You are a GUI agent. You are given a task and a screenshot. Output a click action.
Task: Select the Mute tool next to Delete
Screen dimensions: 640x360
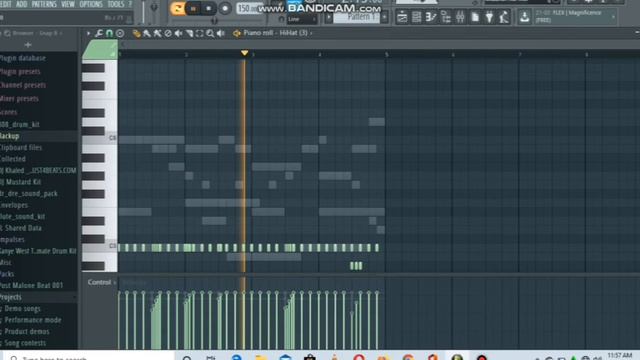click(178, 33)
